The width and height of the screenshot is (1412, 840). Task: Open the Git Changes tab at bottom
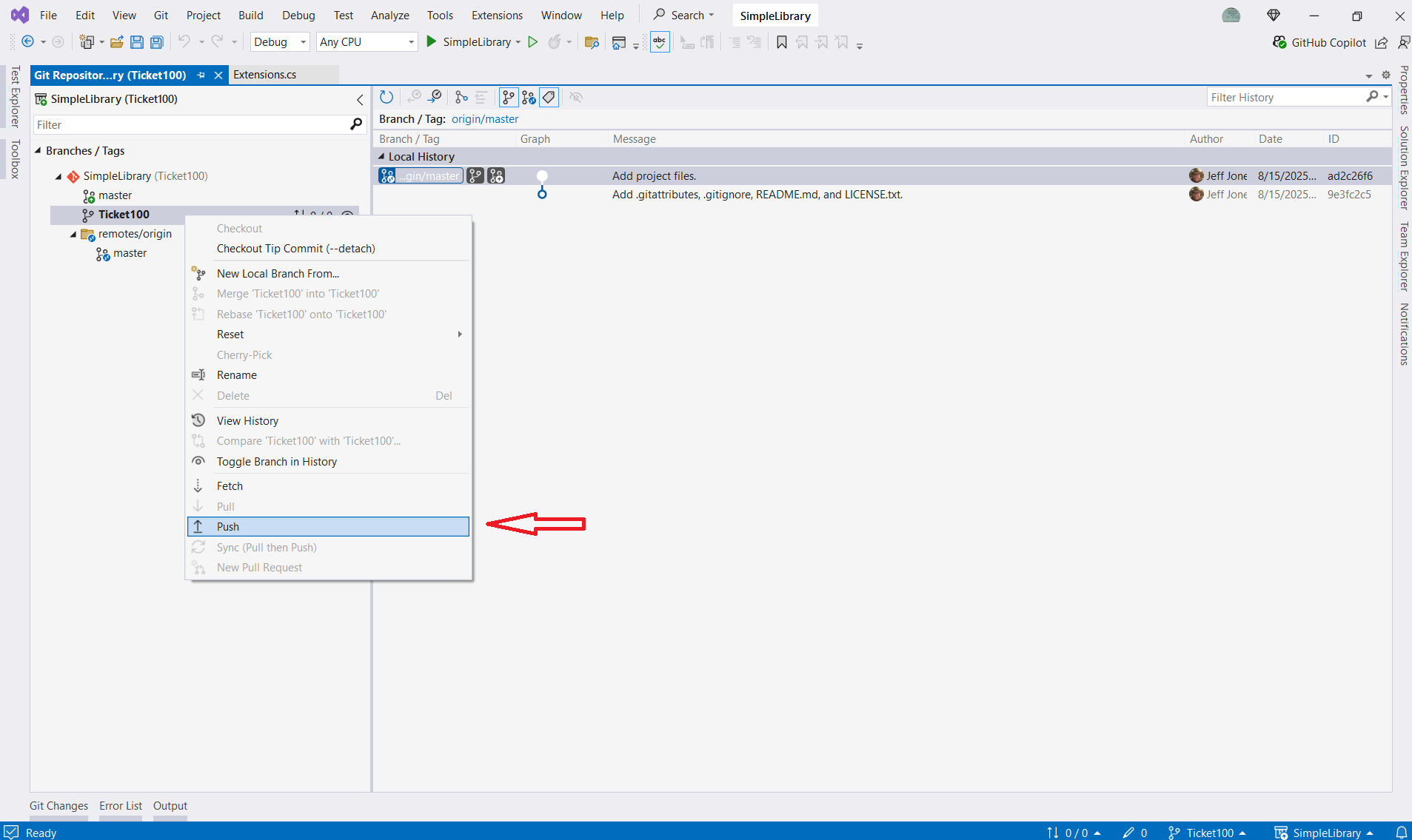click(58, 806)
